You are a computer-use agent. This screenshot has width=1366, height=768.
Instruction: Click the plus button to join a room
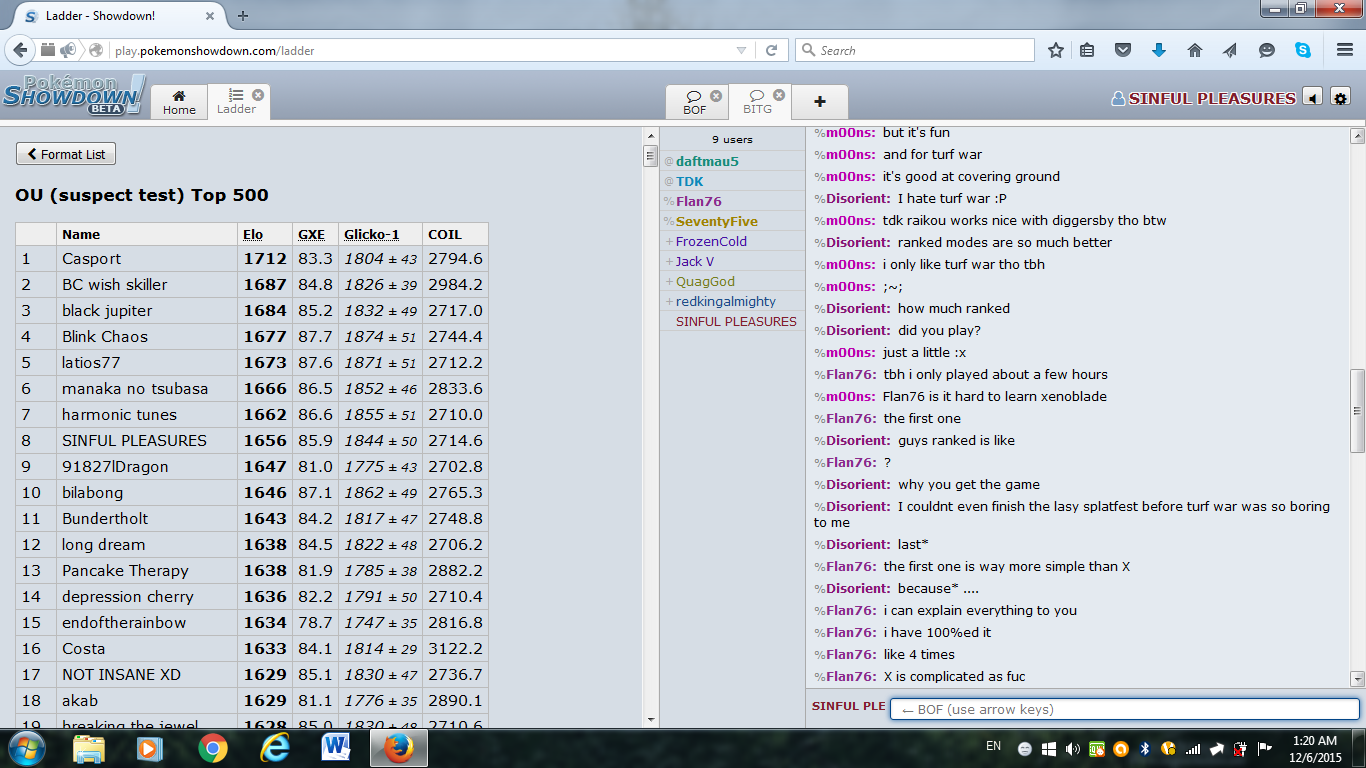point(819,102)
